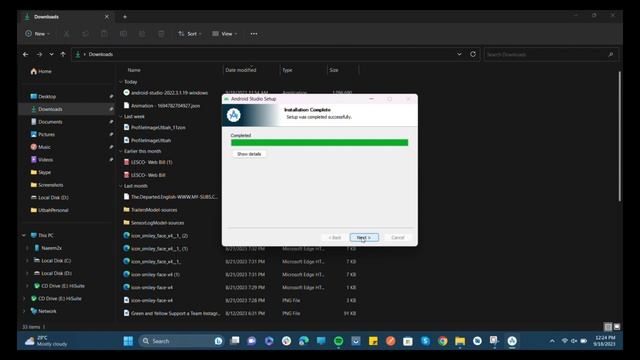Viewport: 640px width, 360px height.
Task: Open the View dropdown in File Explorer
Action: point(224,34)
